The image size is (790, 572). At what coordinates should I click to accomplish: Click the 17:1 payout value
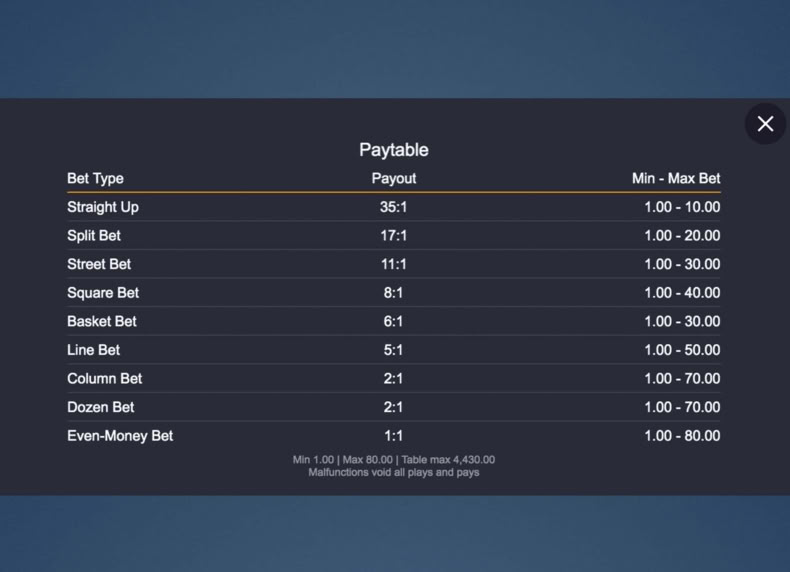pyautogui.click(x=393, y=236)
